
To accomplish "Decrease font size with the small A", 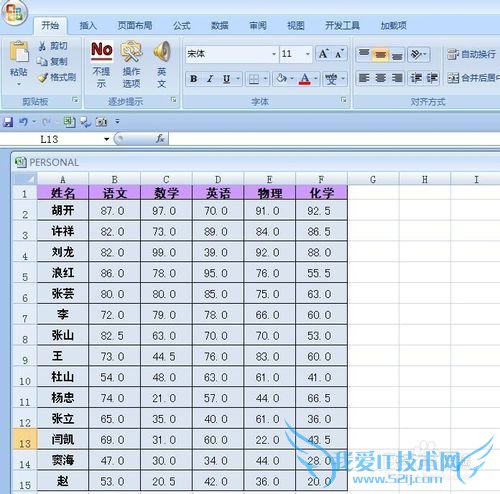I will (x=340, y=54).
